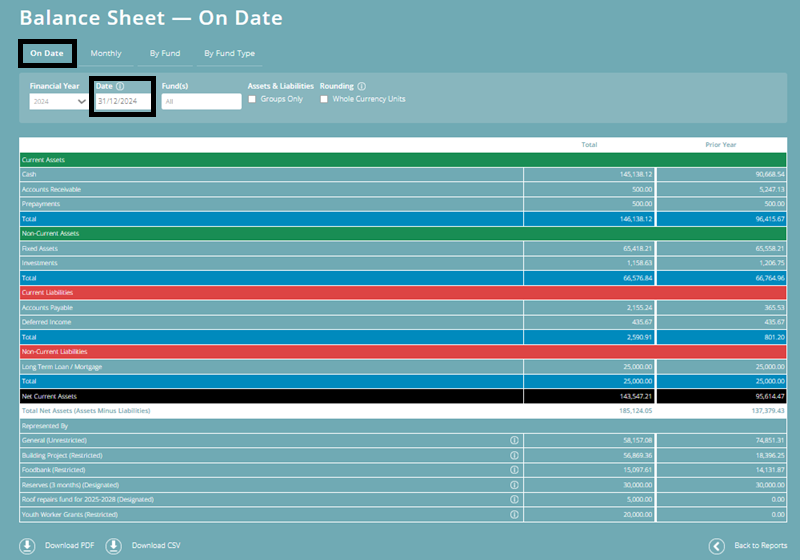Click the Accounts Receivable row label

(x=51, y=189)
